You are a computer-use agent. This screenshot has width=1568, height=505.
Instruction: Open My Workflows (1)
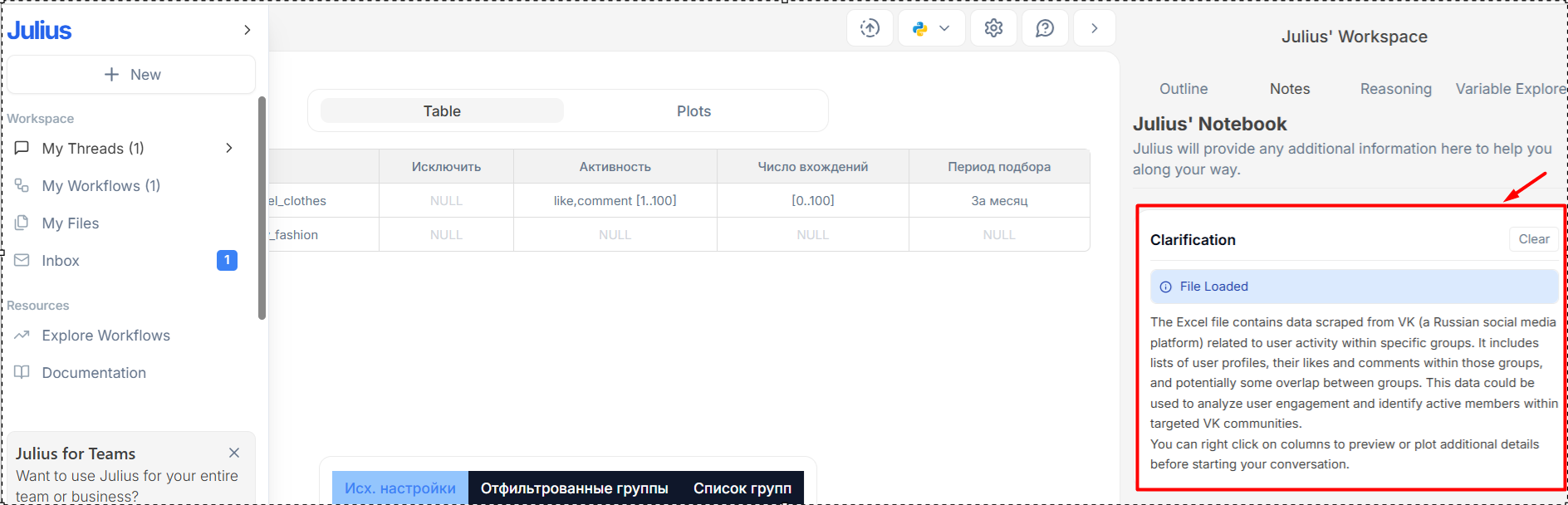point(101,186)
